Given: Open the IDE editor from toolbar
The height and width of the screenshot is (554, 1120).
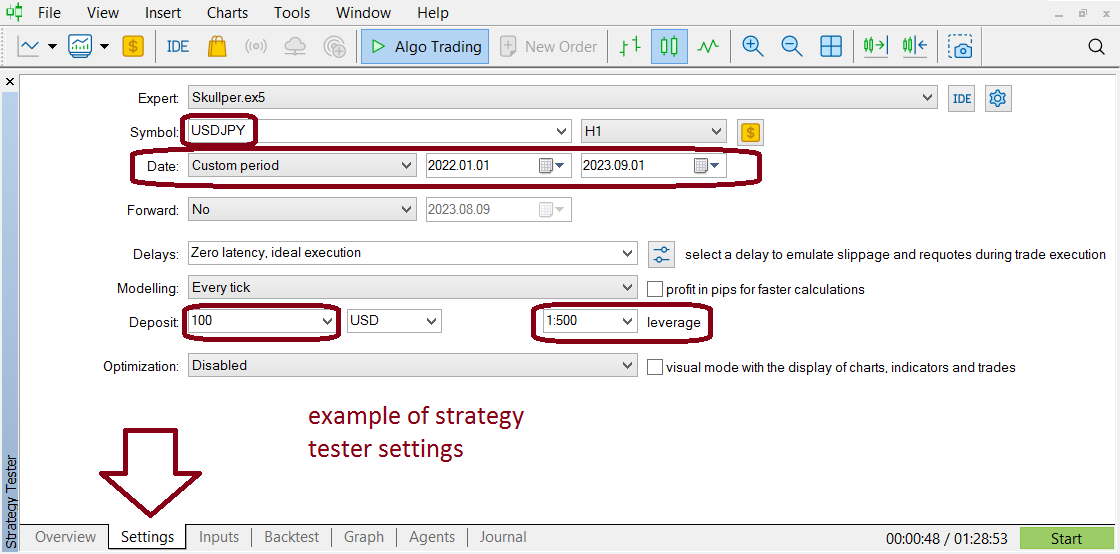Looking at the screenshot, I should click(x=178, y=46).
